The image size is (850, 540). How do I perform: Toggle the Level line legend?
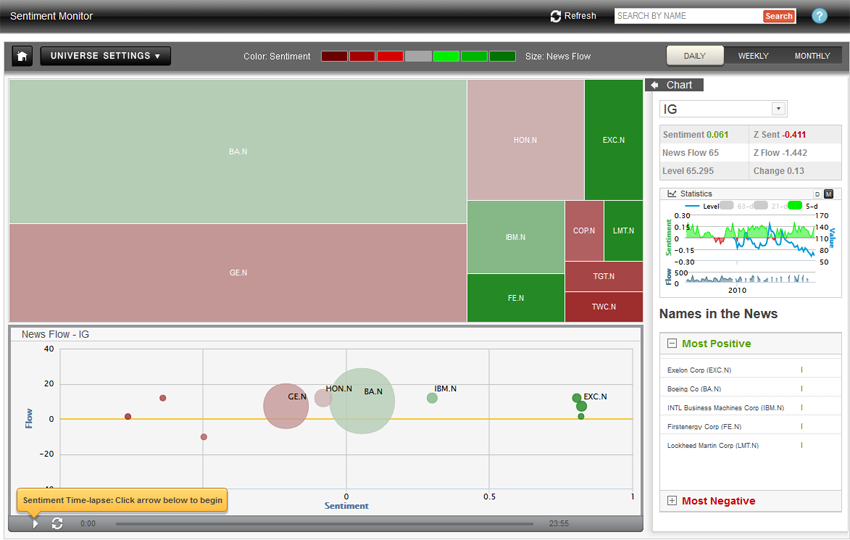point(703,206)
